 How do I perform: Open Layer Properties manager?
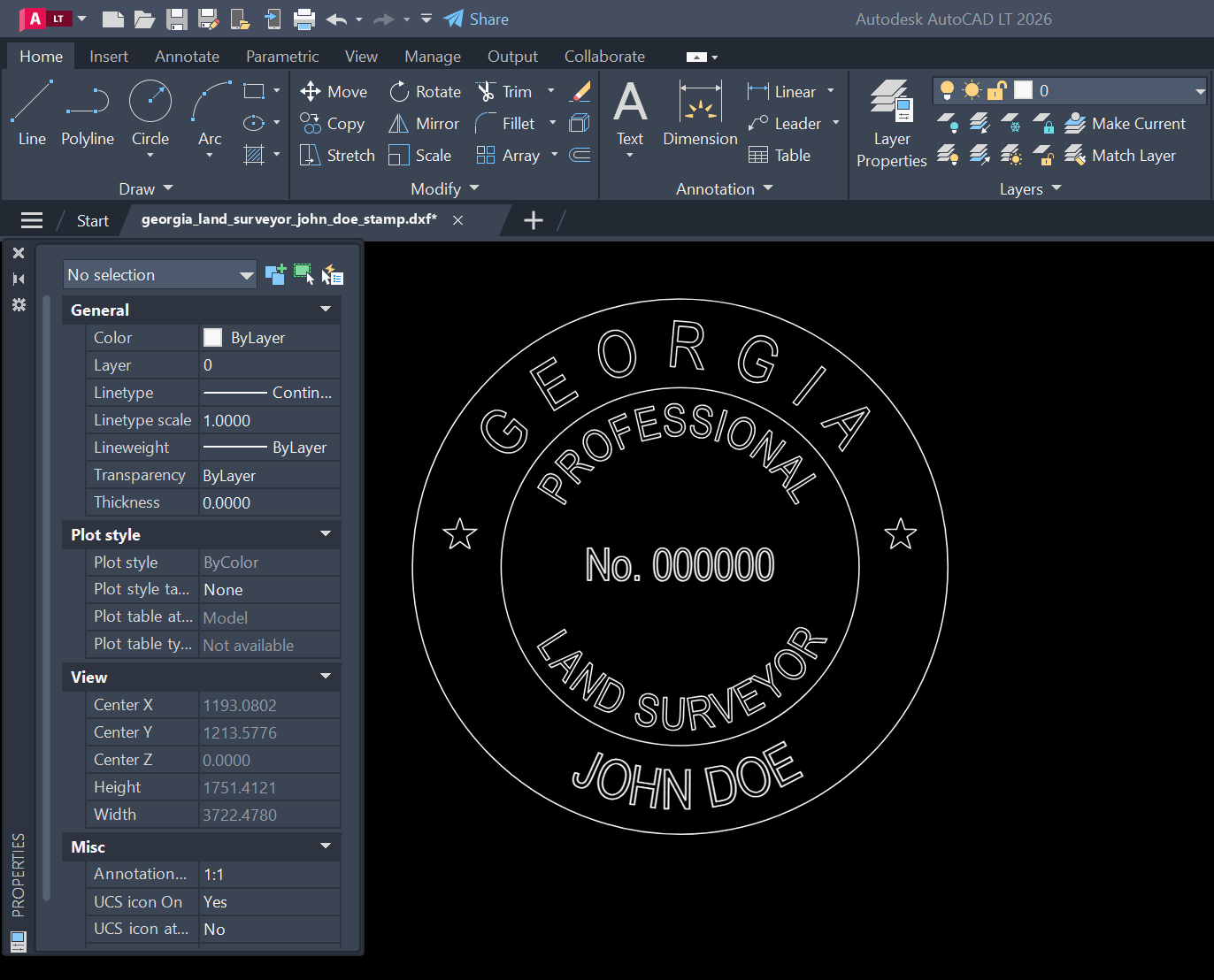(892, 123)
